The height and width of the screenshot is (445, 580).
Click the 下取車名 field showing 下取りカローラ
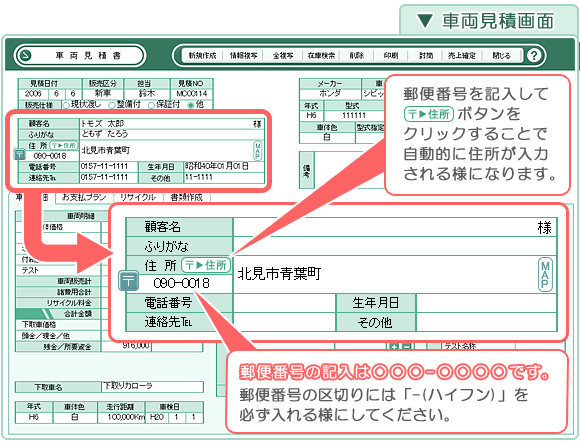[152, 387]
